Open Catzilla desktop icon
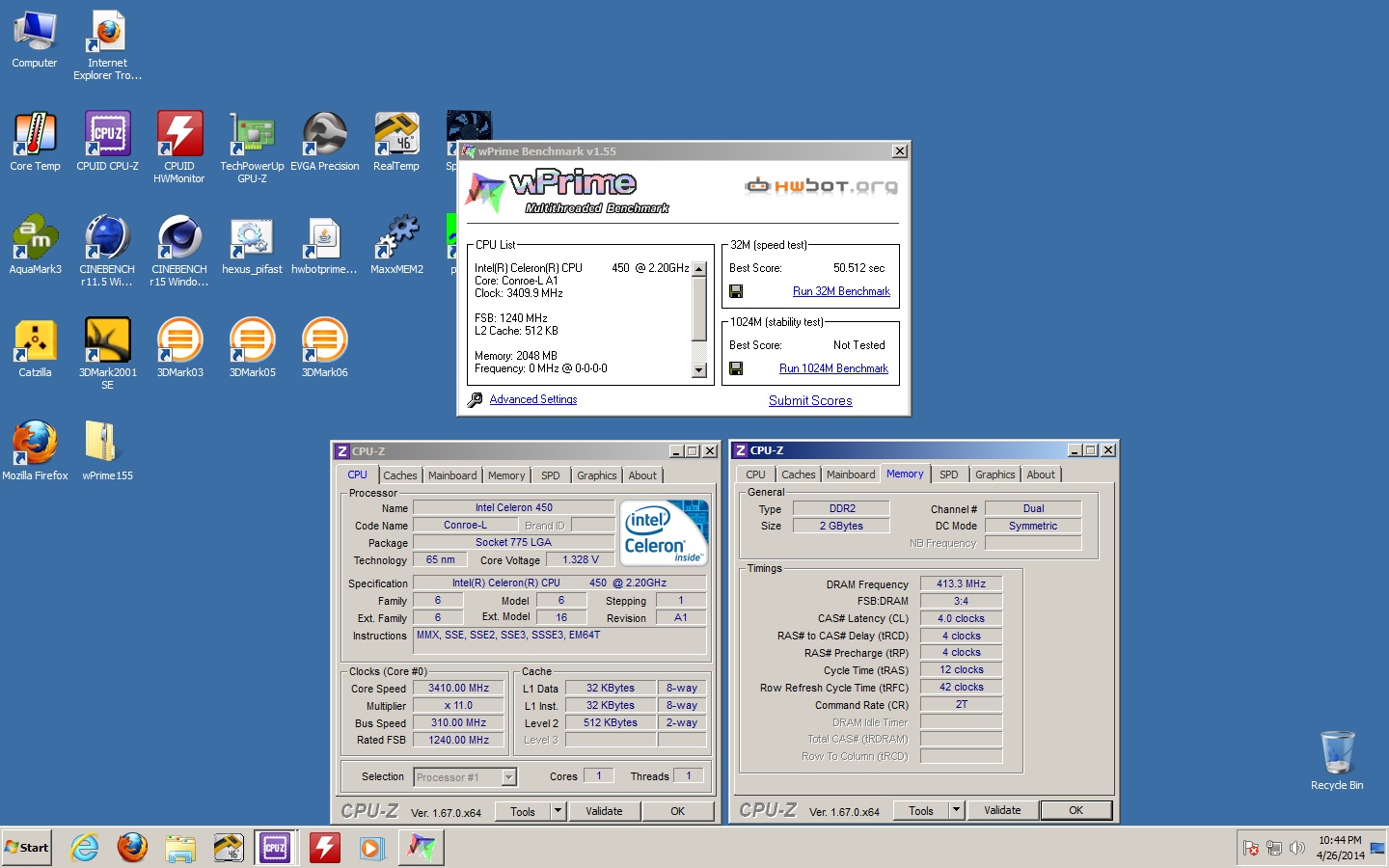This screenshot has height=868, width=1389. tap(35, 348)
